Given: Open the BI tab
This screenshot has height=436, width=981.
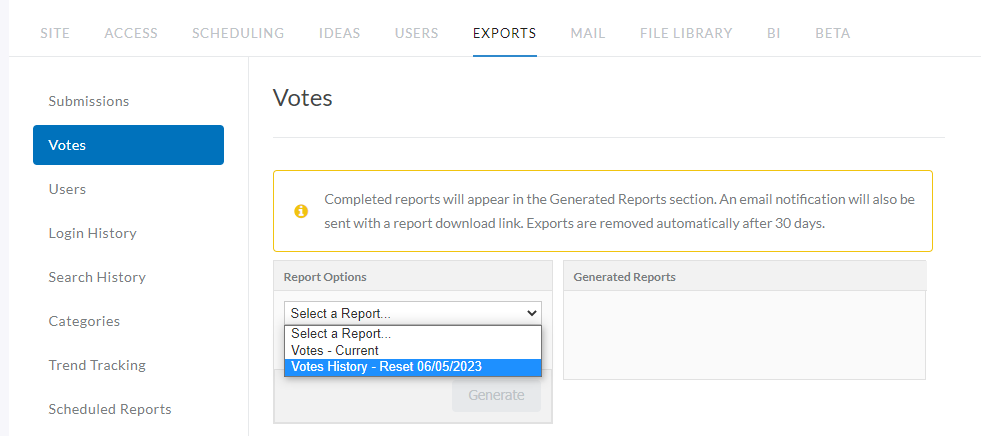Looking at the screenshot, I should click(x=773, y=33).
